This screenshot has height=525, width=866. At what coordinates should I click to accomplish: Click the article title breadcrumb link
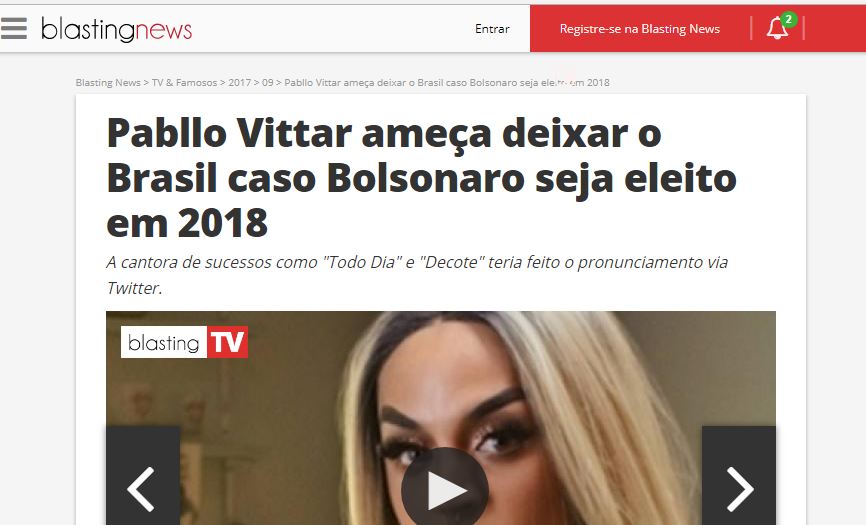point(447,82)
